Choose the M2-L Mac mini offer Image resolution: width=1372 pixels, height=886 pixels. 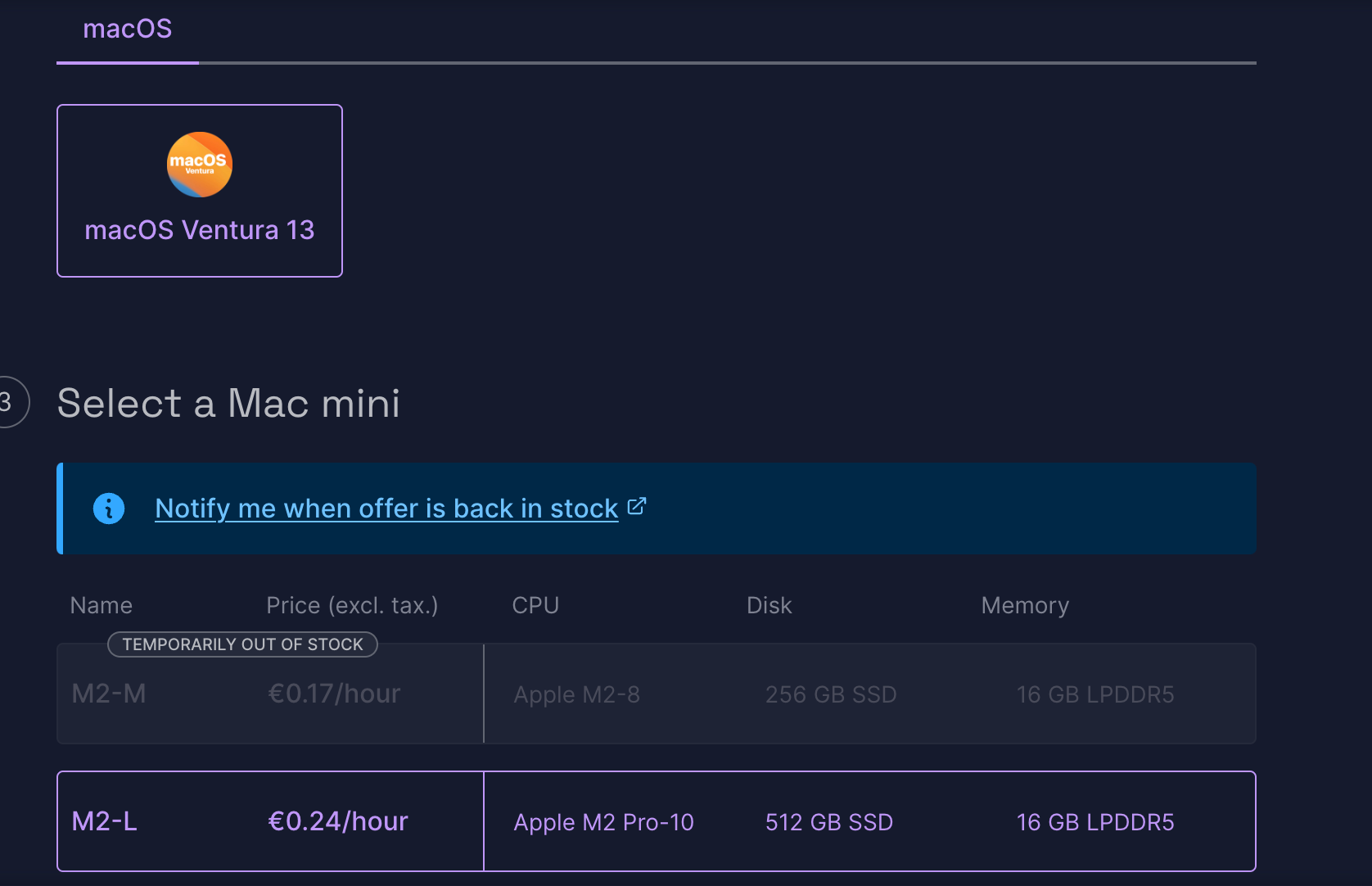click(105, 821)
